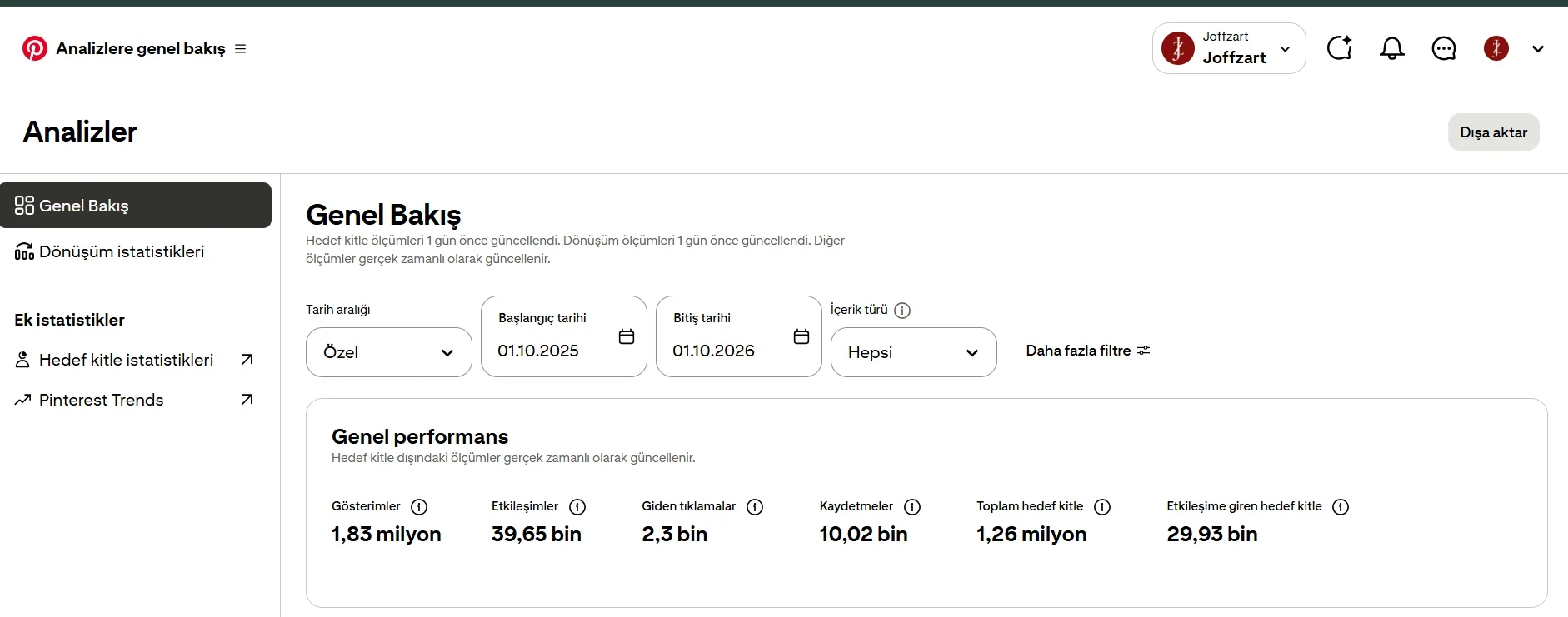Image resolution: width=1568 pixels, height=617 pixels.
Task: Open Tarih aralığı Özel dropdown
Action: 389,352
